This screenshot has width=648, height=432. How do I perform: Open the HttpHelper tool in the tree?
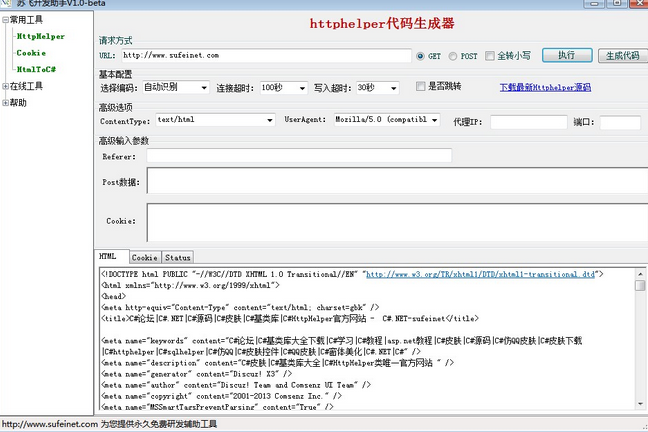pos(40,36)
